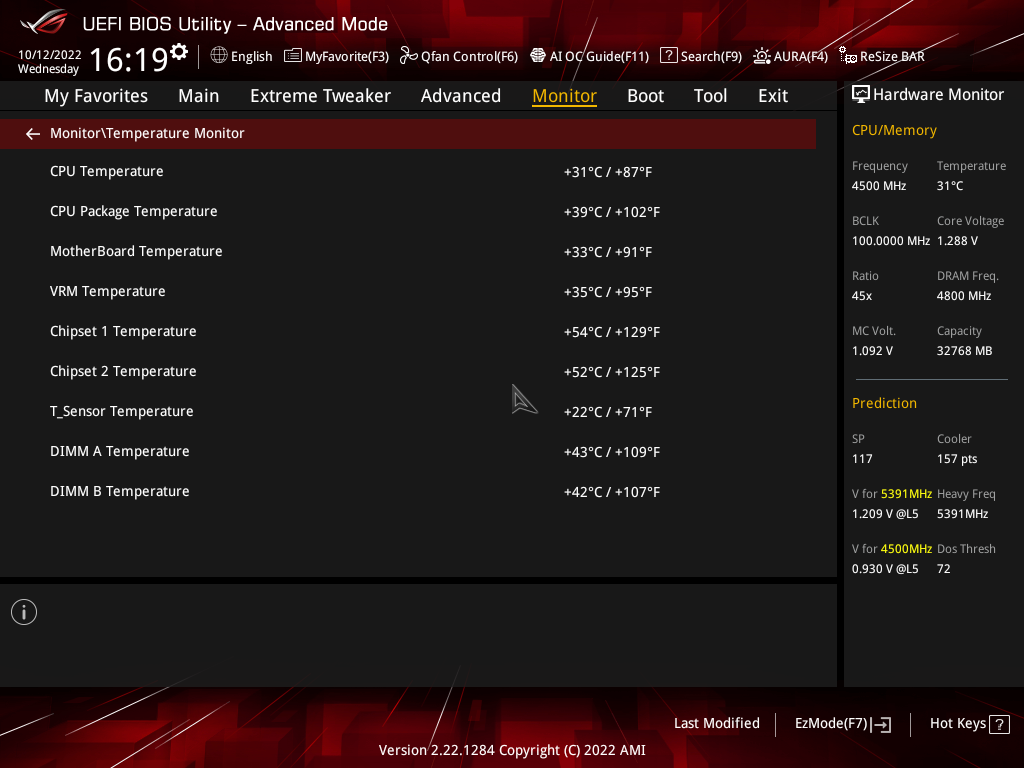Click the info circle icon
The width and height of the screenshot is (1024, 768).
24,612
